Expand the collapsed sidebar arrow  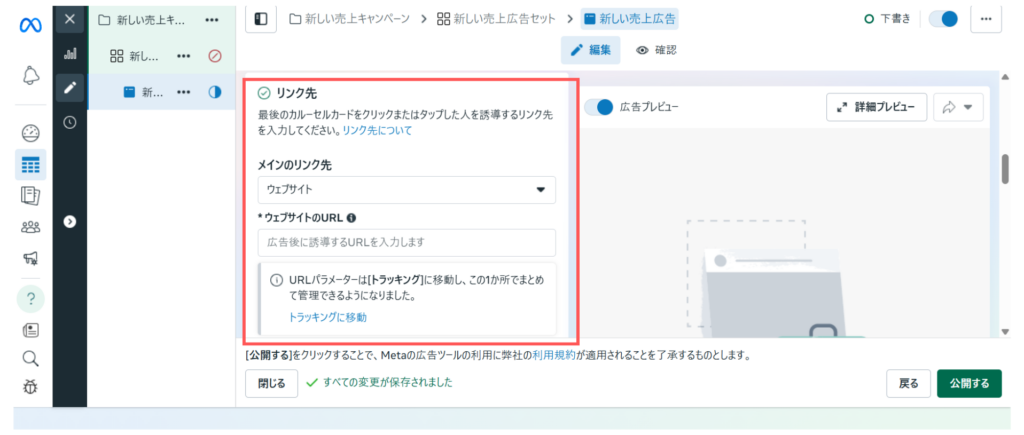coord(70,221)
